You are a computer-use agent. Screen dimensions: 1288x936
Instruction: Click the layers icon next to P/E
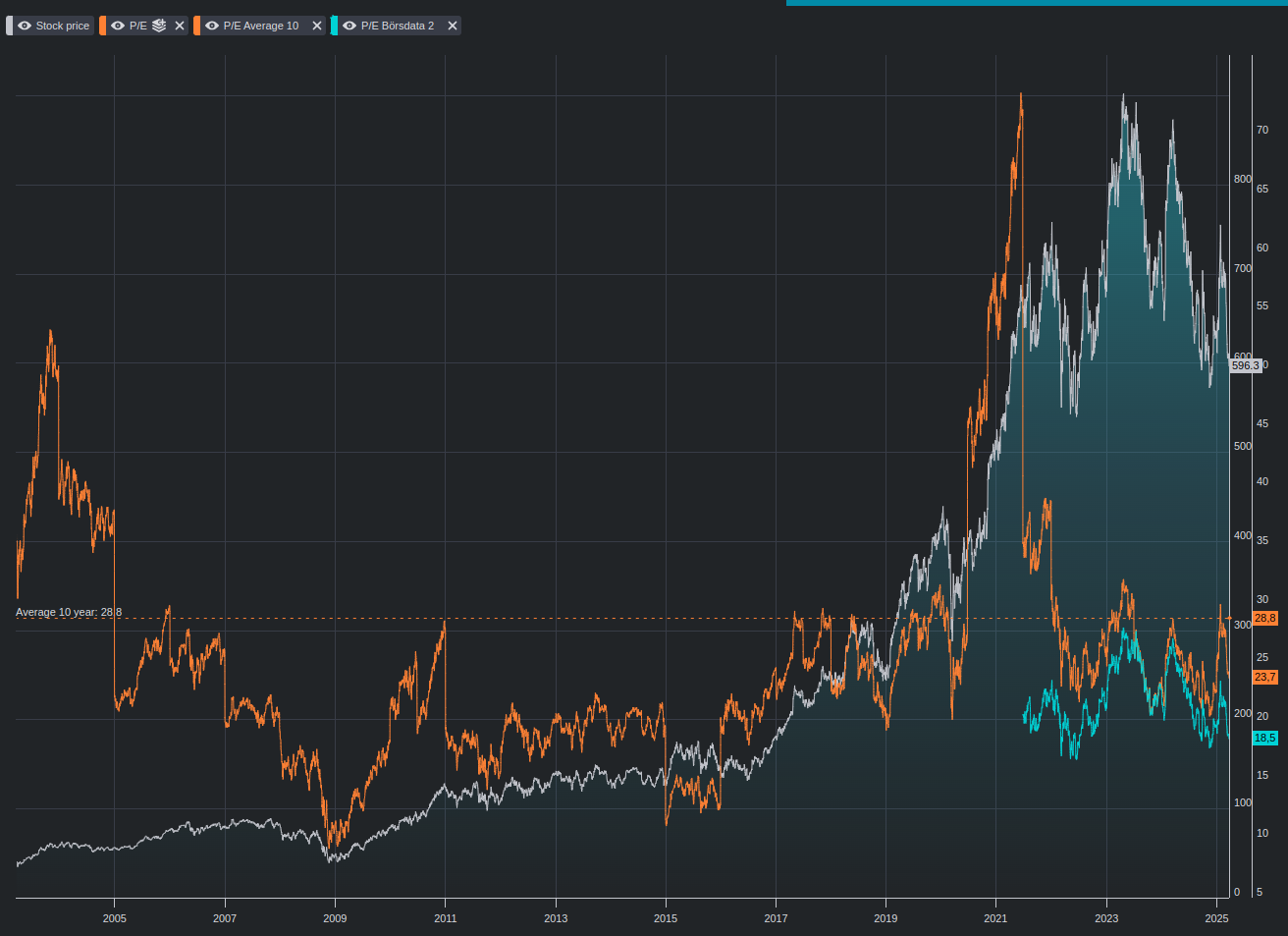(159, 26)
